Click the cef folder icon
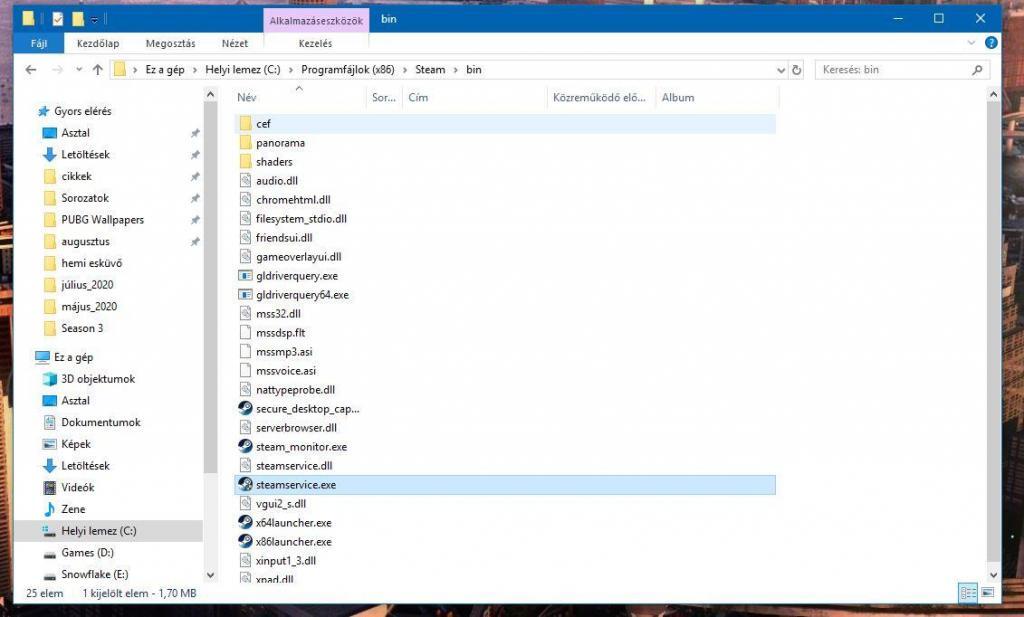 click(x=245, y=124)
